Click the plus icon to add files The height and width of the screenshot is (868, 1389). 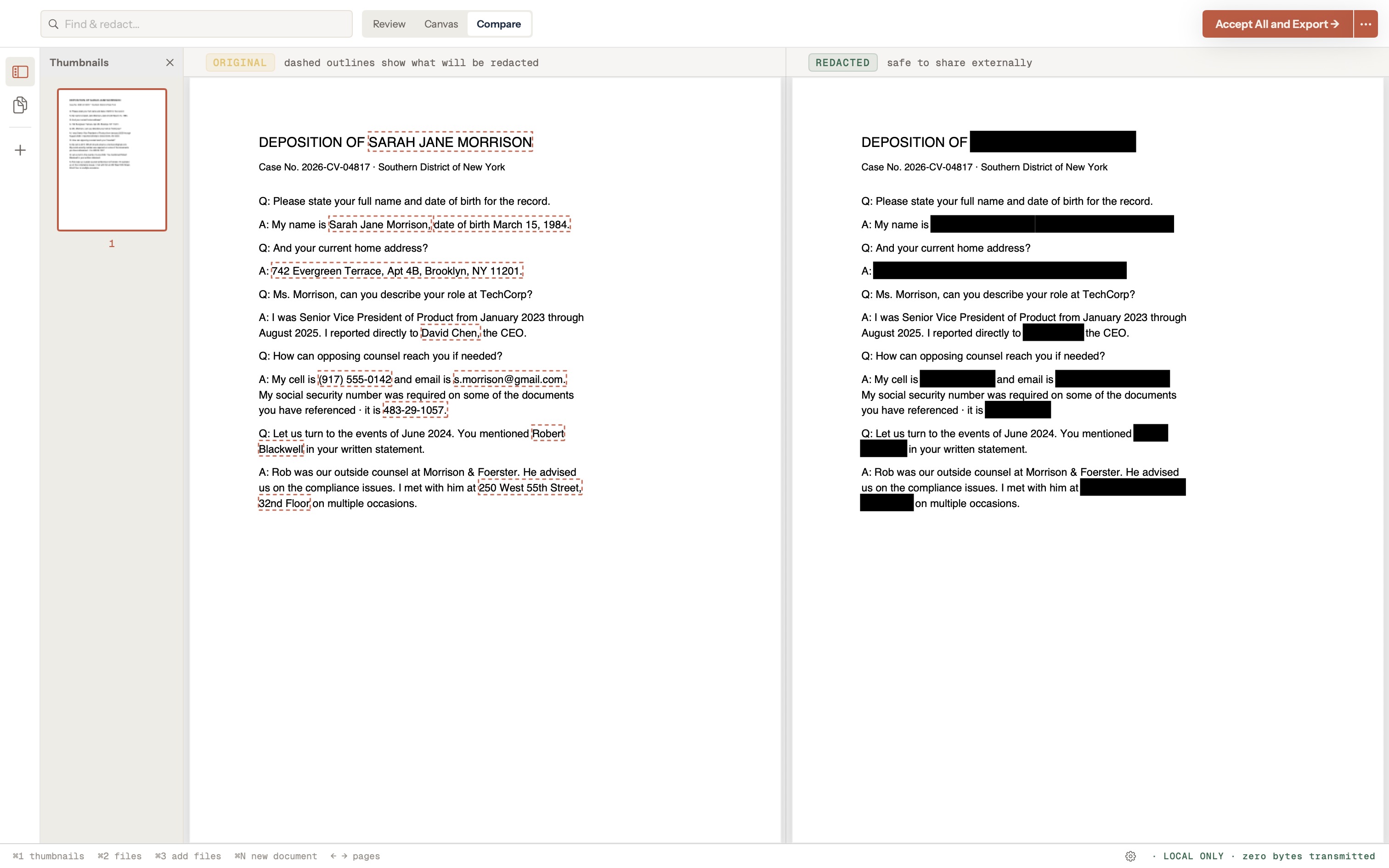pos(20,151)
